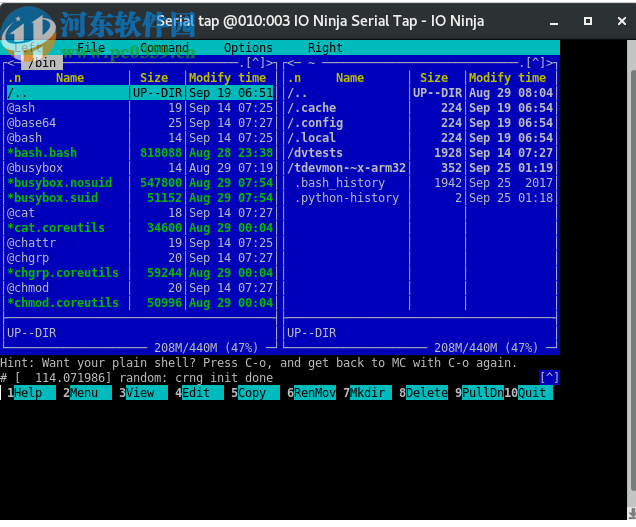Open the Right panel menu
Viewport: 636px width, 527px height.
(325, 47)
